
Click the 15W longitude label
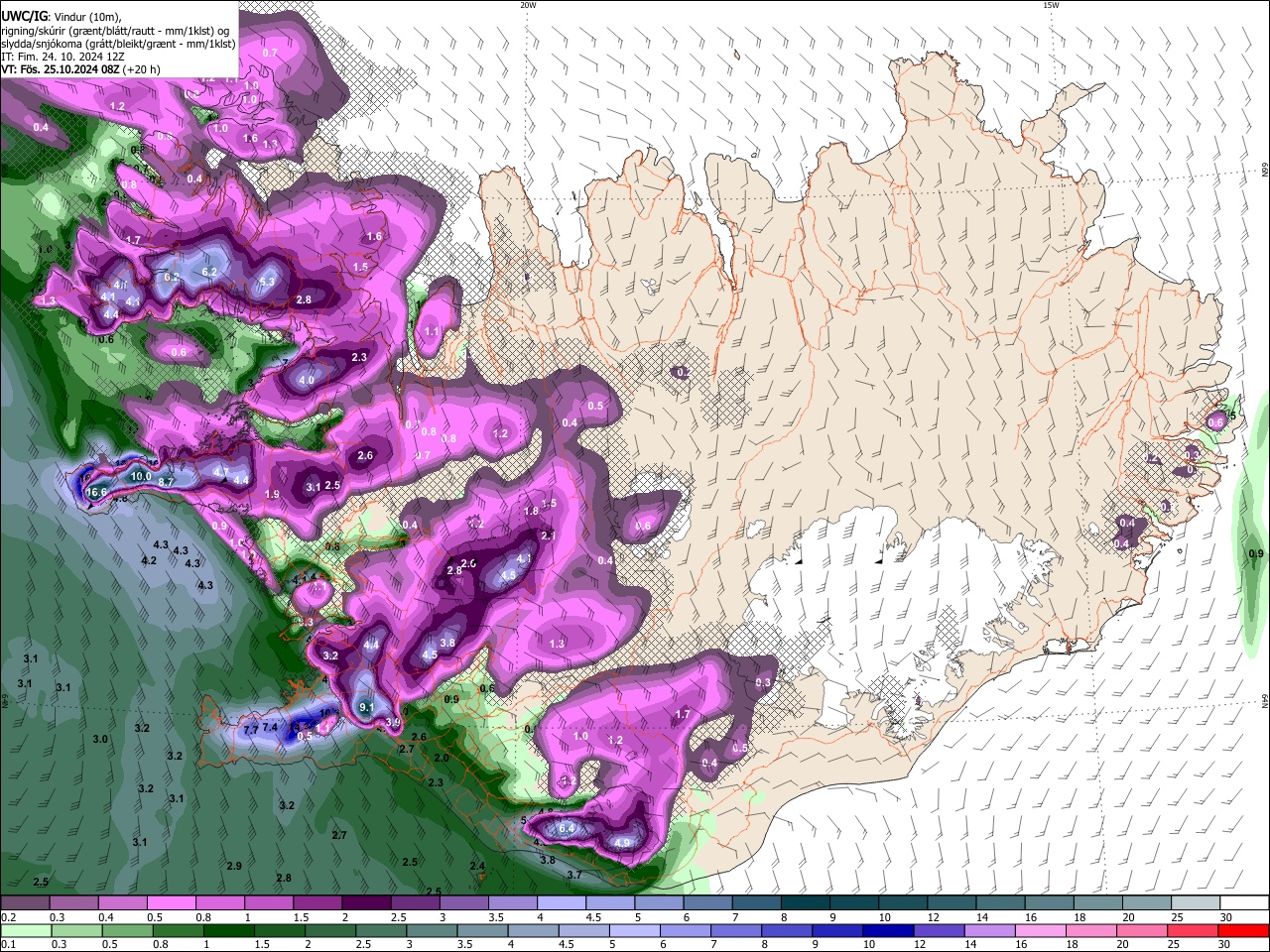(x=1051, y=5)
